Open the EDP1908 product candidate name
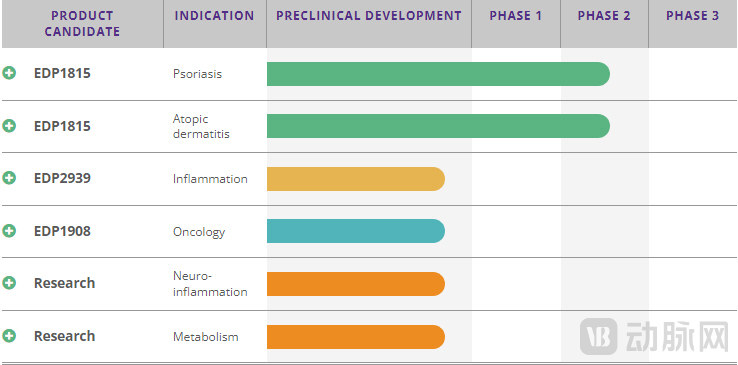The width and height of the screenshot is (738, 365). (x=62, y=231)
